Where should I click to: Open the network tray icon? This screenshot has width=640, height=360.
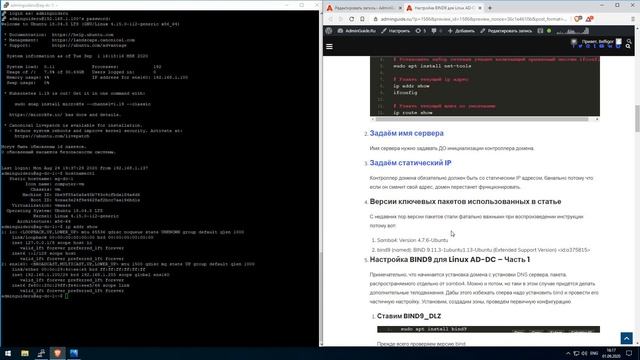(576, 353)
